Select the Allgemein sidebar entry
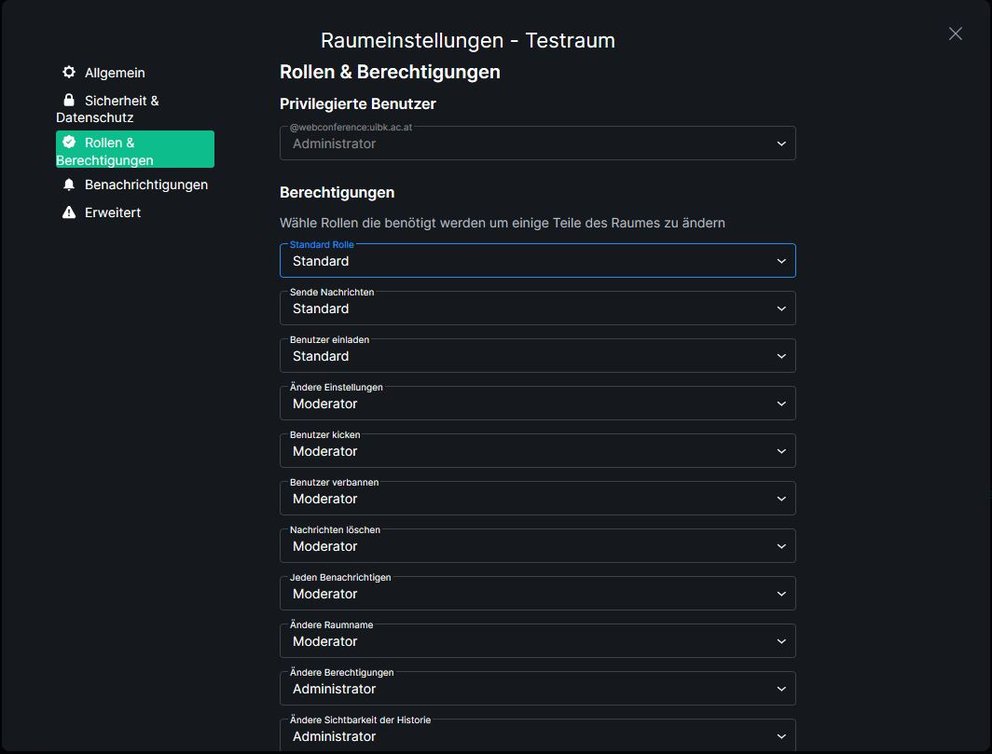Image resolution: width=992 pixels, height=754 pixels. 115,72
